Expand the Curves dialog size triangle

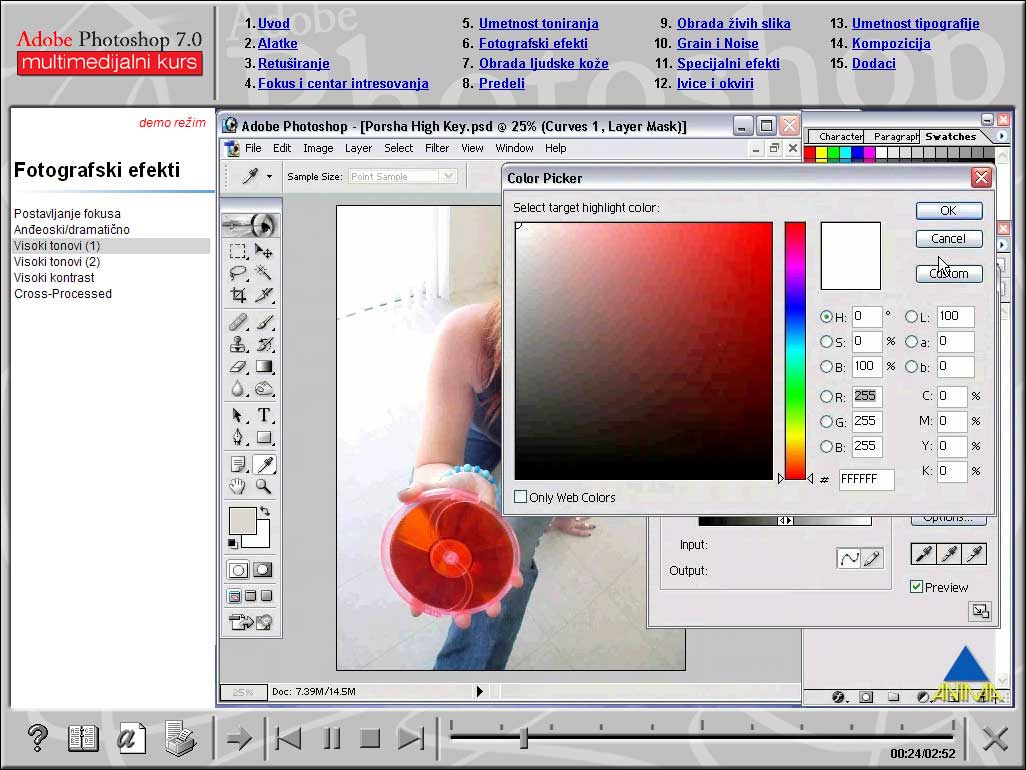click(x=980, y=612)
